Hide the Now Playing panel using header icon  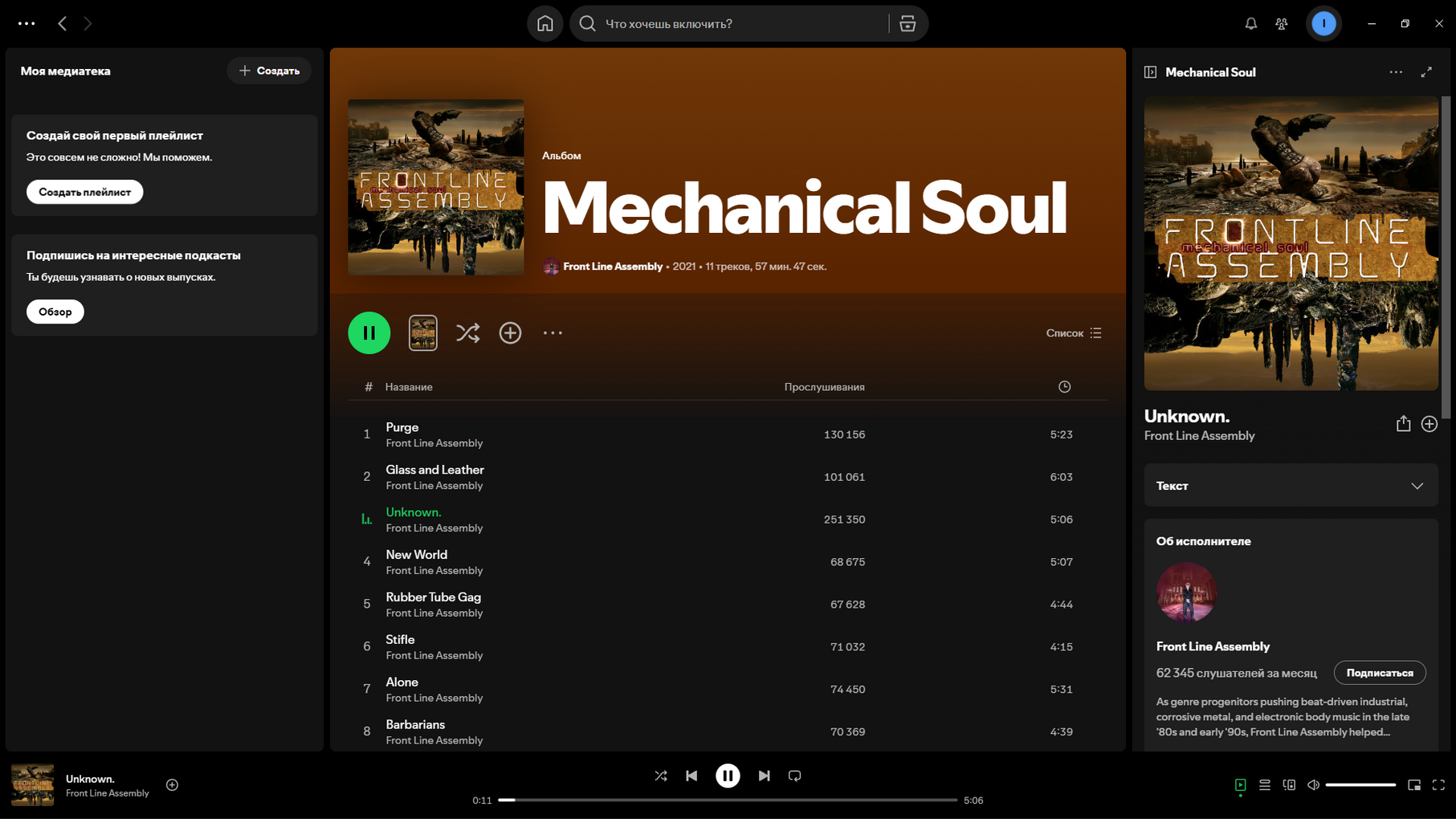pos(1150,72)
